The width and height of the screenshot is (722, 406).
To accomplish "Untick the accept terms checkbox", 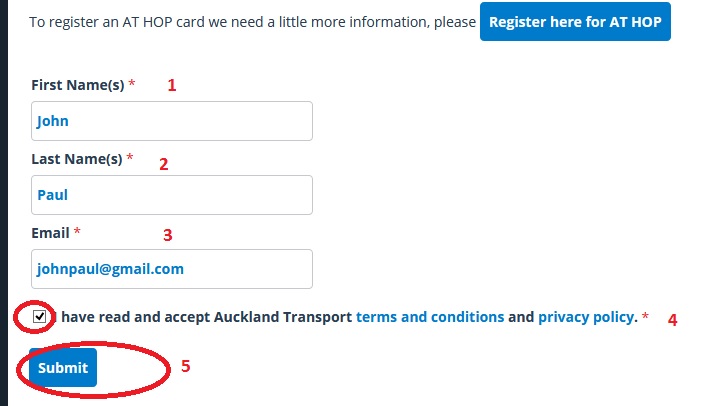I will tap(39, 317).
